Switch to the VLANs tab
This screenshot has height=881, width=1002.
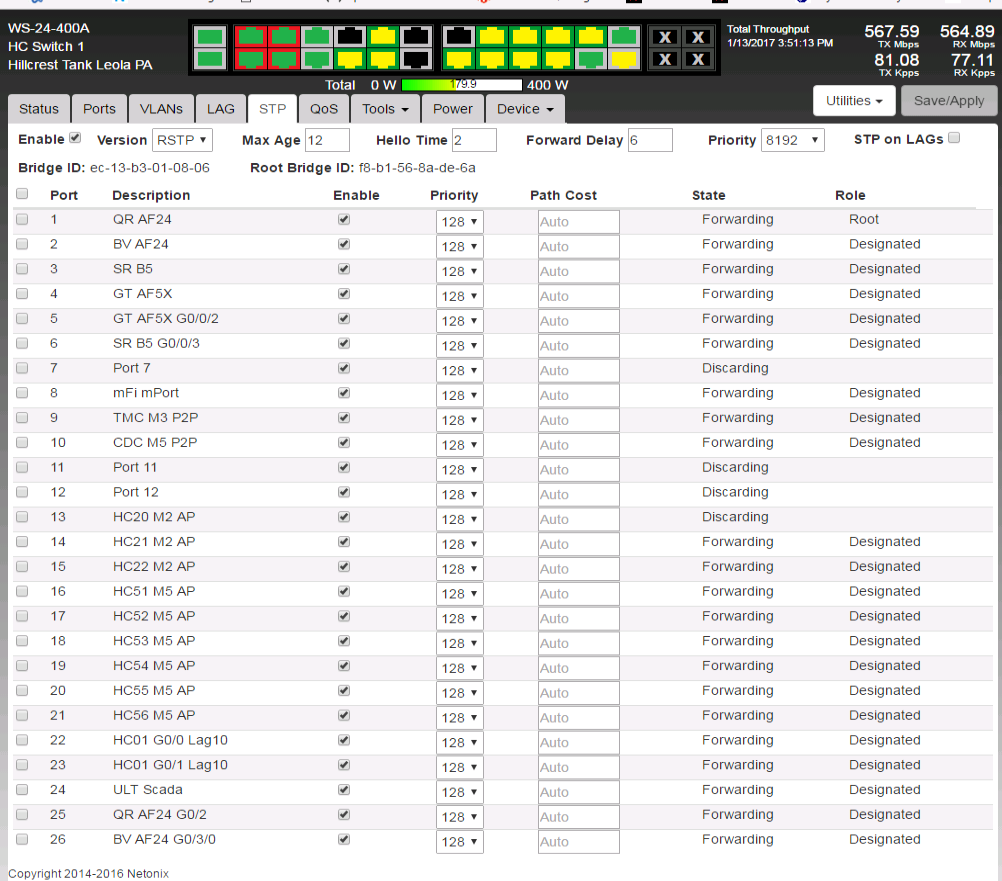point(161,109)
